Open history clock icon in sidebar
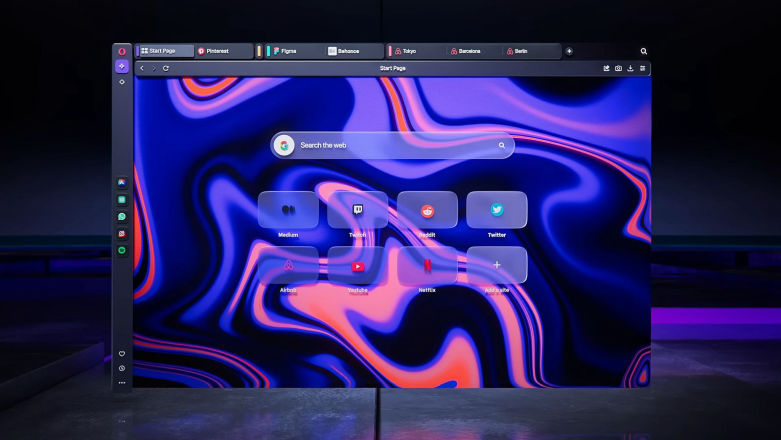 (x=122, y=369)
